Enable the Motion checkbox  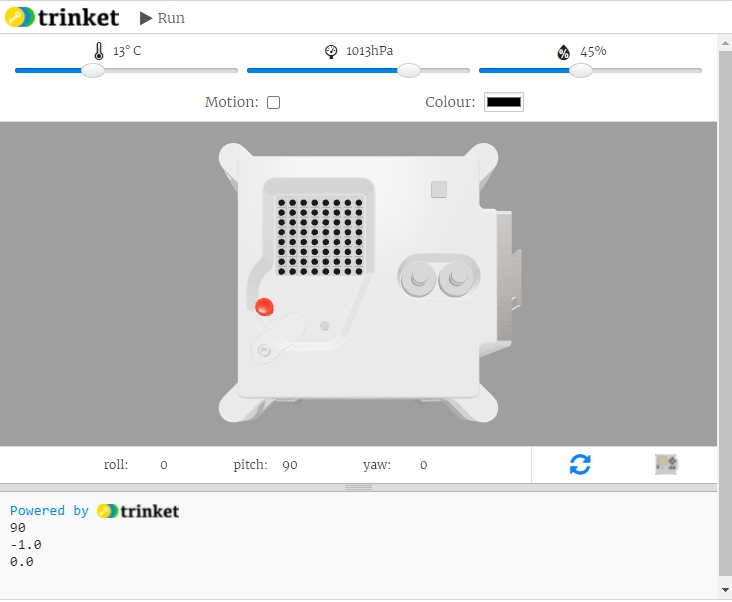click(x=274, y=102)
